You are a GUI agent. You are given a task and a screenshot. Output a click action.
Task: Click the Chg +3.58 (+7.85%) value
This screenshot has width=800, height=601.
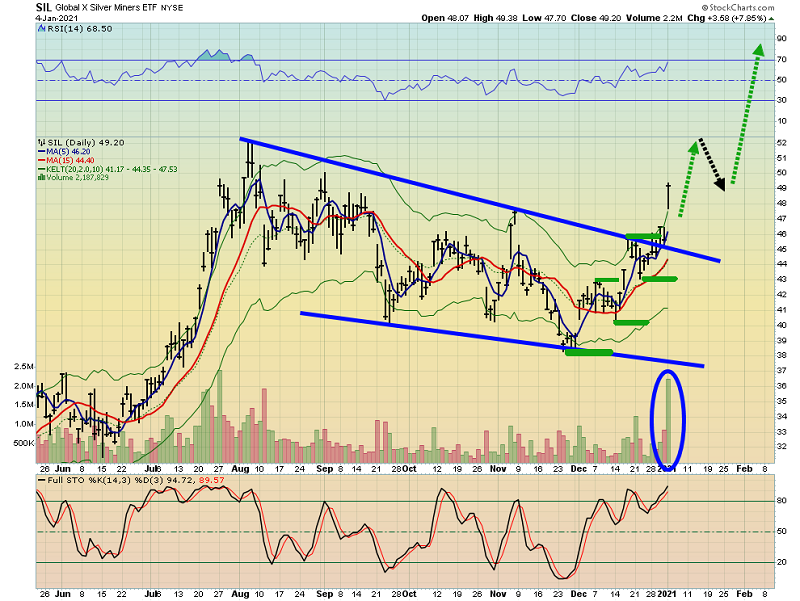point(727,18)
